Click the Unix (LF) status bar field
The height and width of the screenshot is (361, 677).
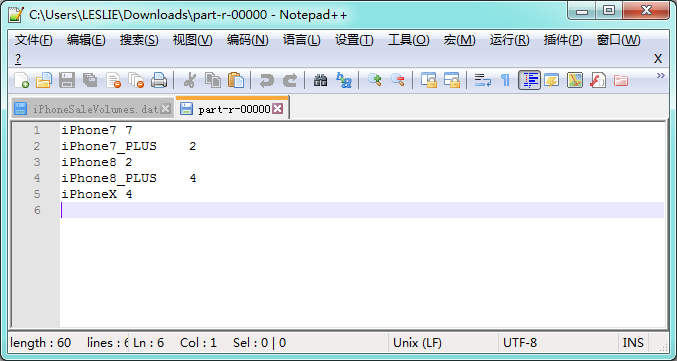point(443,343)
